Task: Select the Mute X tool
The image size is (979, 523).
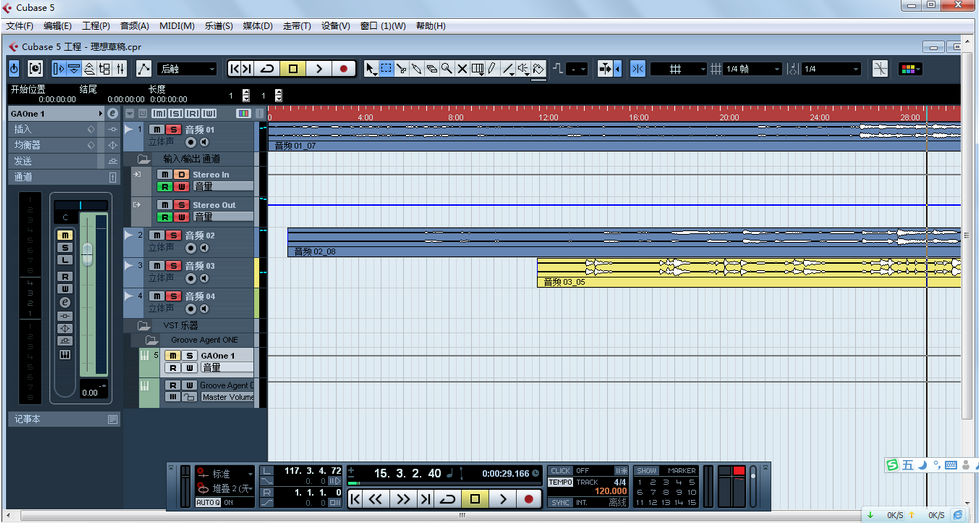Action: [462, 68]
